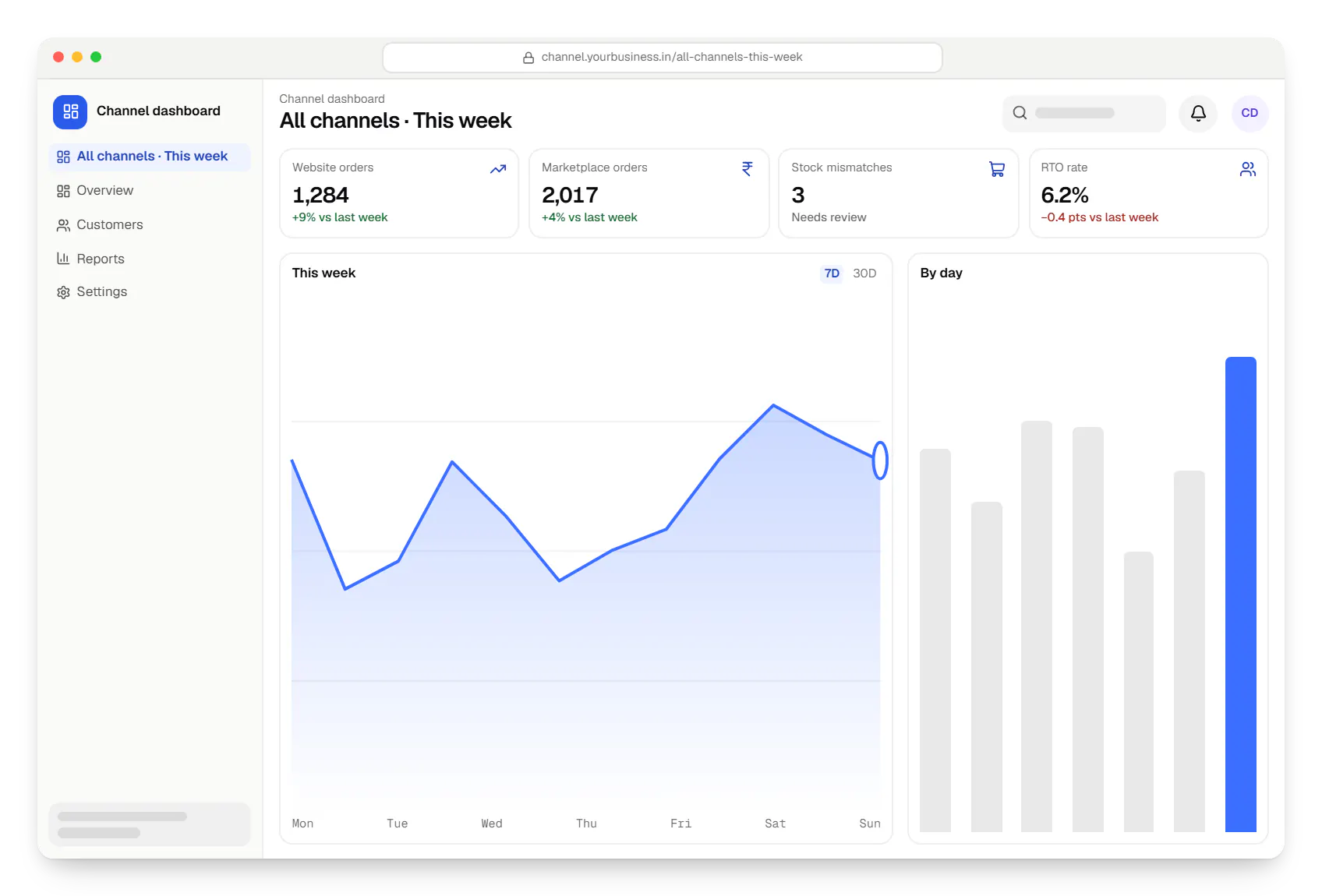Select the highlighted blue bar in By day
Screen dimensions: 1322x896
coord(1240,594)
